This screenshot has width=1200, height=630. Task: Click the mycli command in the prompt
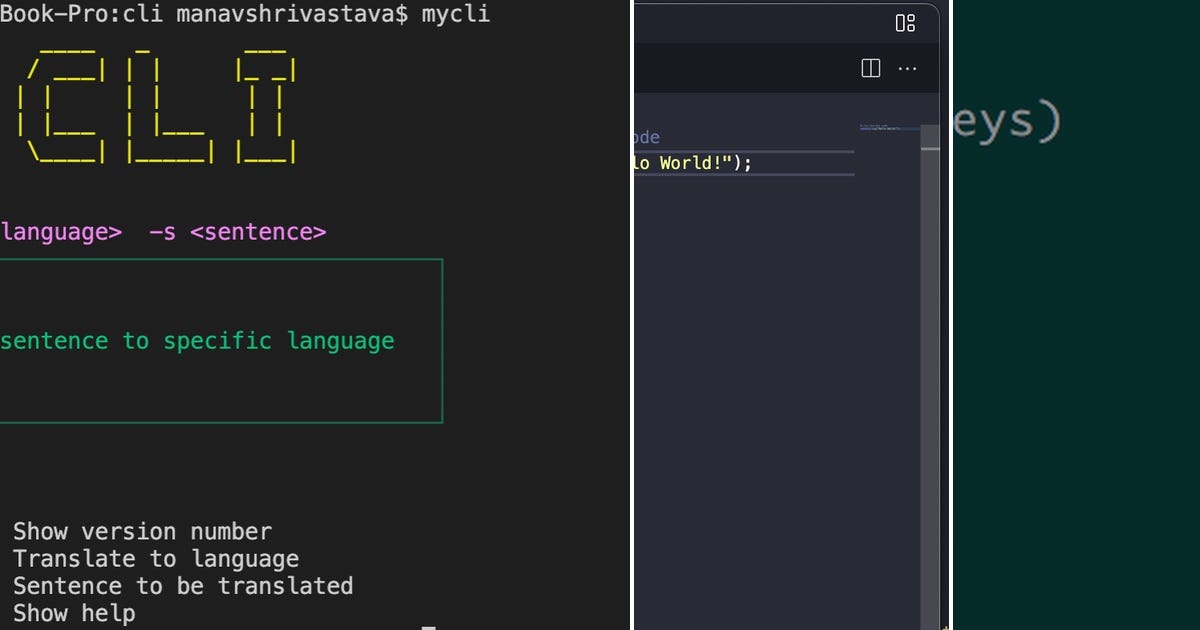click(x=454, y=14)
